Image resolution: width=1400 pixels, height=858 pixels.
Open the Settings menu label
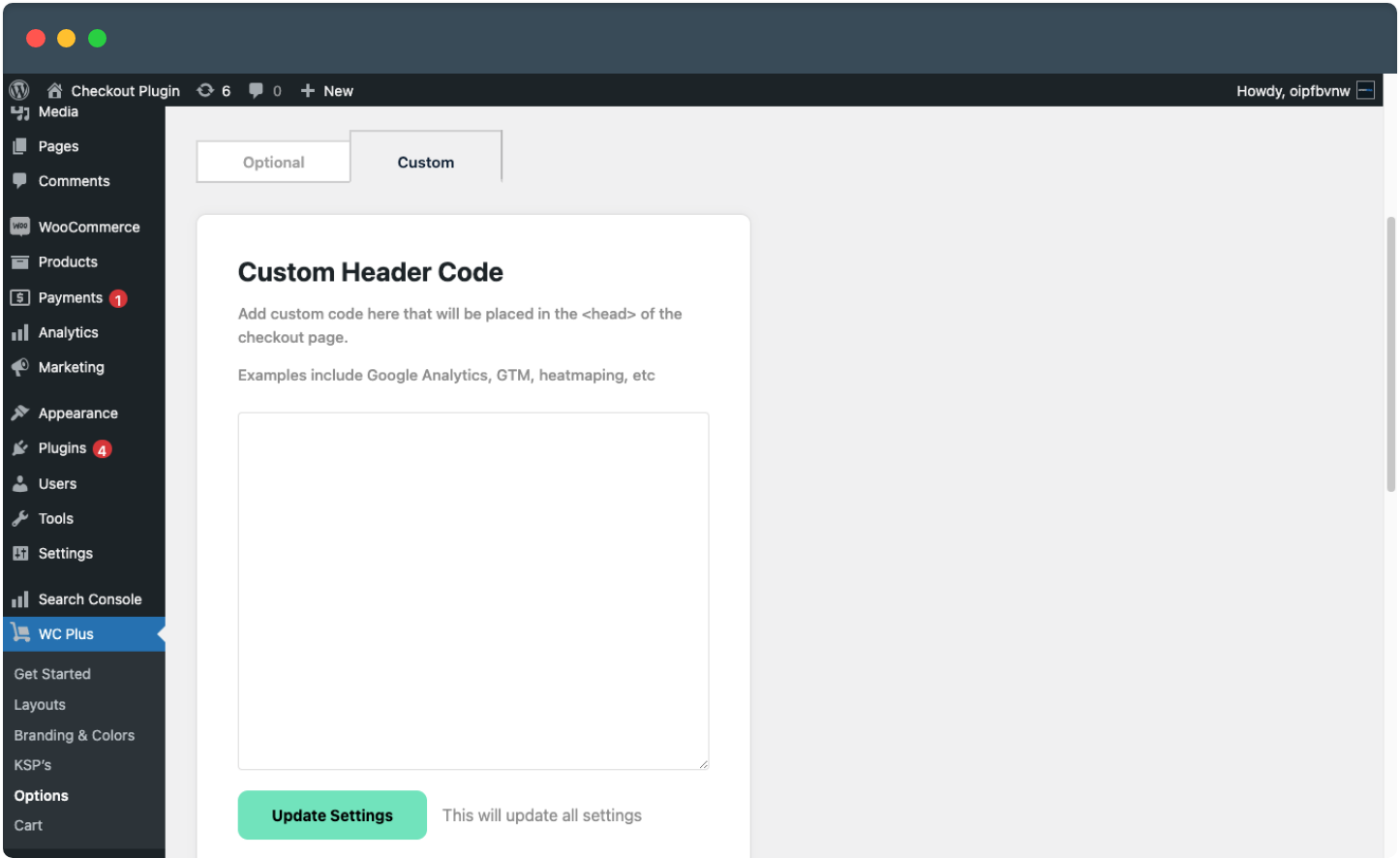(x=66, y=553)
